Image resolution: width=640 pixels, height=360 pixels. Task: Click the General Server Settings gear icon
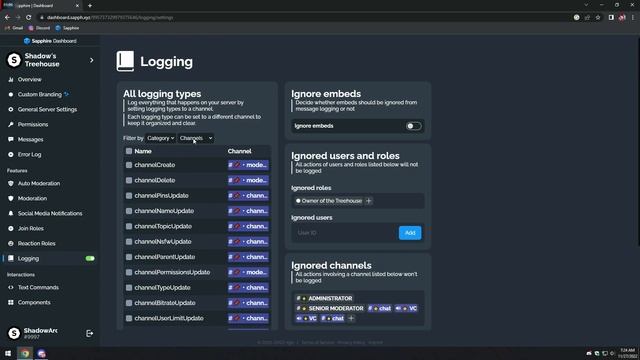(x=11, y=109)
